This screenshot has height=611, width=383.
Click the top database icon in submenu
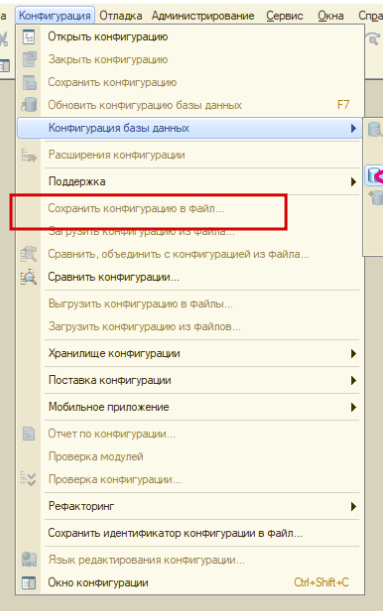click(x=375, y=129)
